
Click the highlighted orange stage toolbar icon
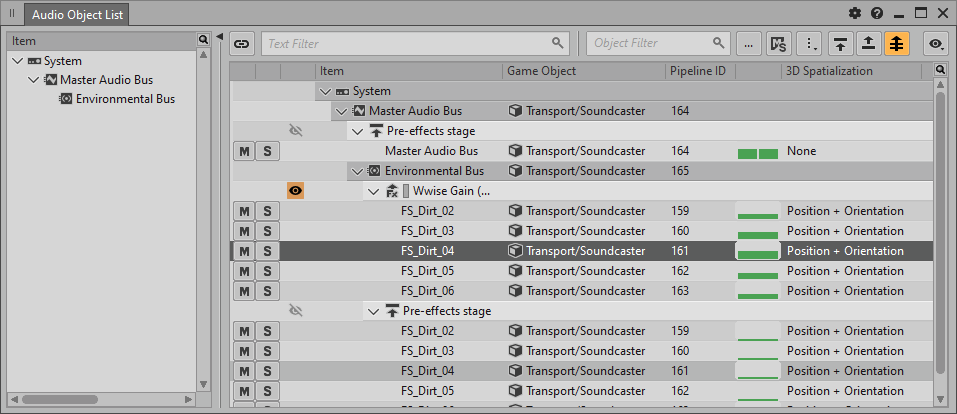(897, 43)
